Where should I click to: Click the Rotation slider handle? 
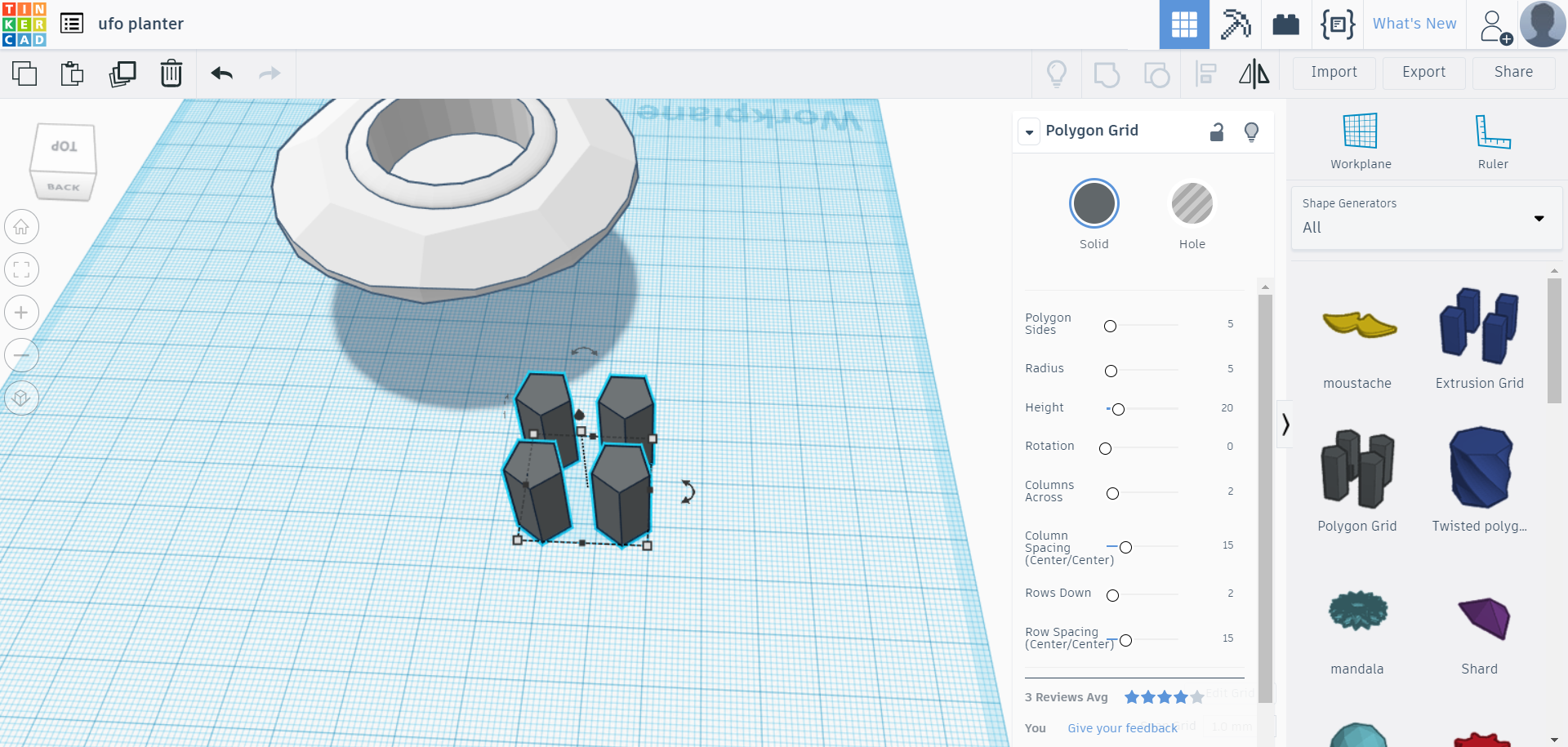point(1105,448)
